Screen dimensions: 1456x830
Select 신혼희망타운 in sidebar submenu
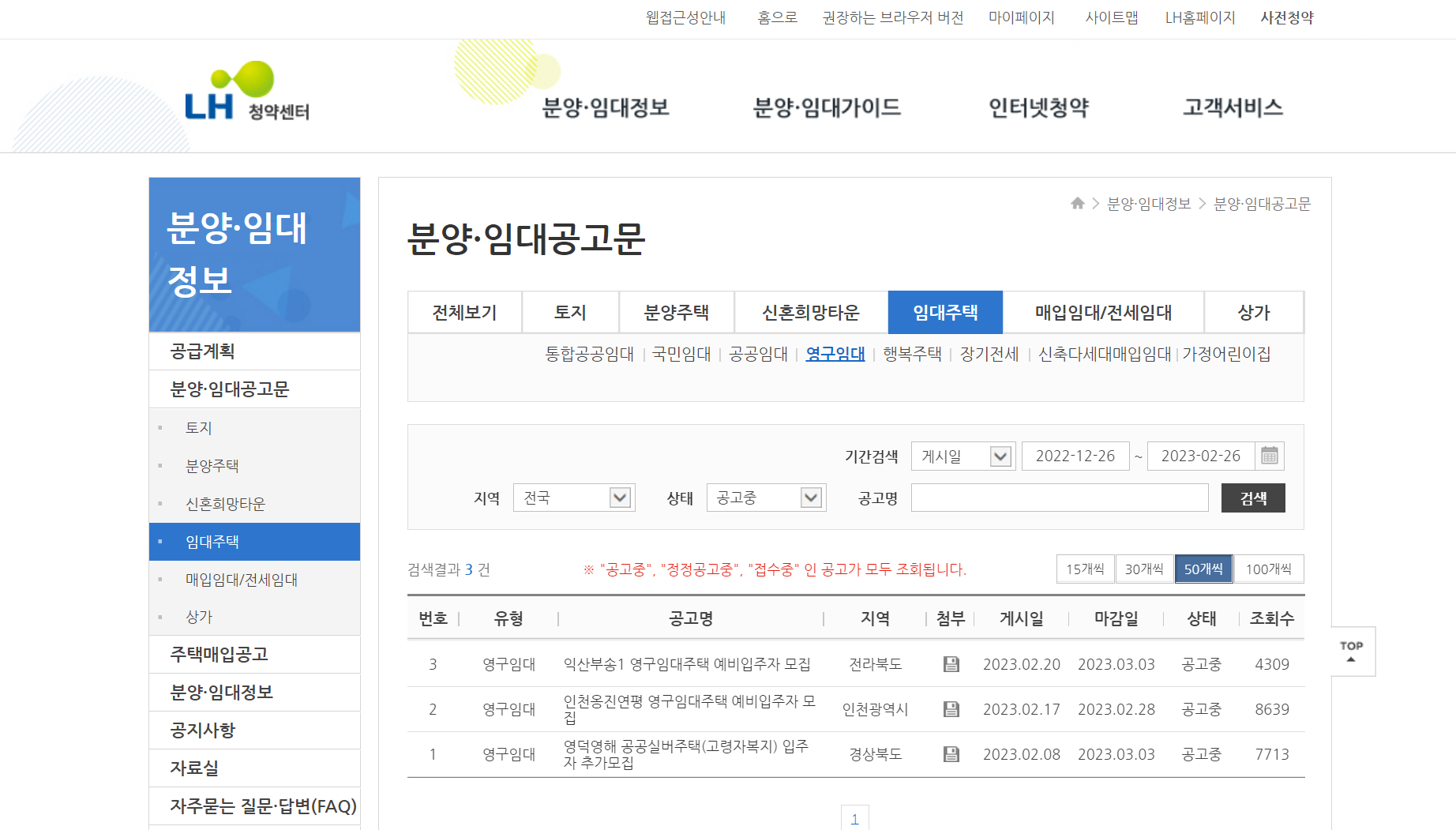pyautogui.click(x=254, y=504)
